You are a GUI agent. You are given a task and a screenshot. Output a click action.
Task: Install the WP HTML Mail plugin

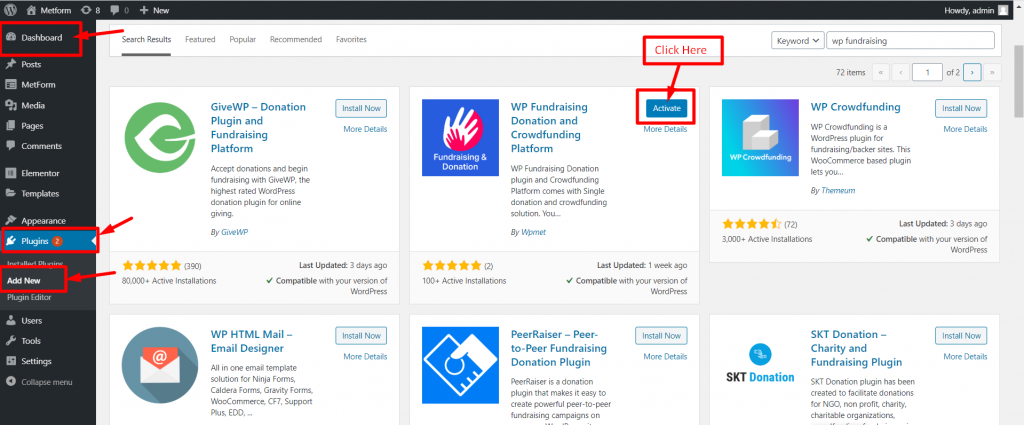(361, 336)
